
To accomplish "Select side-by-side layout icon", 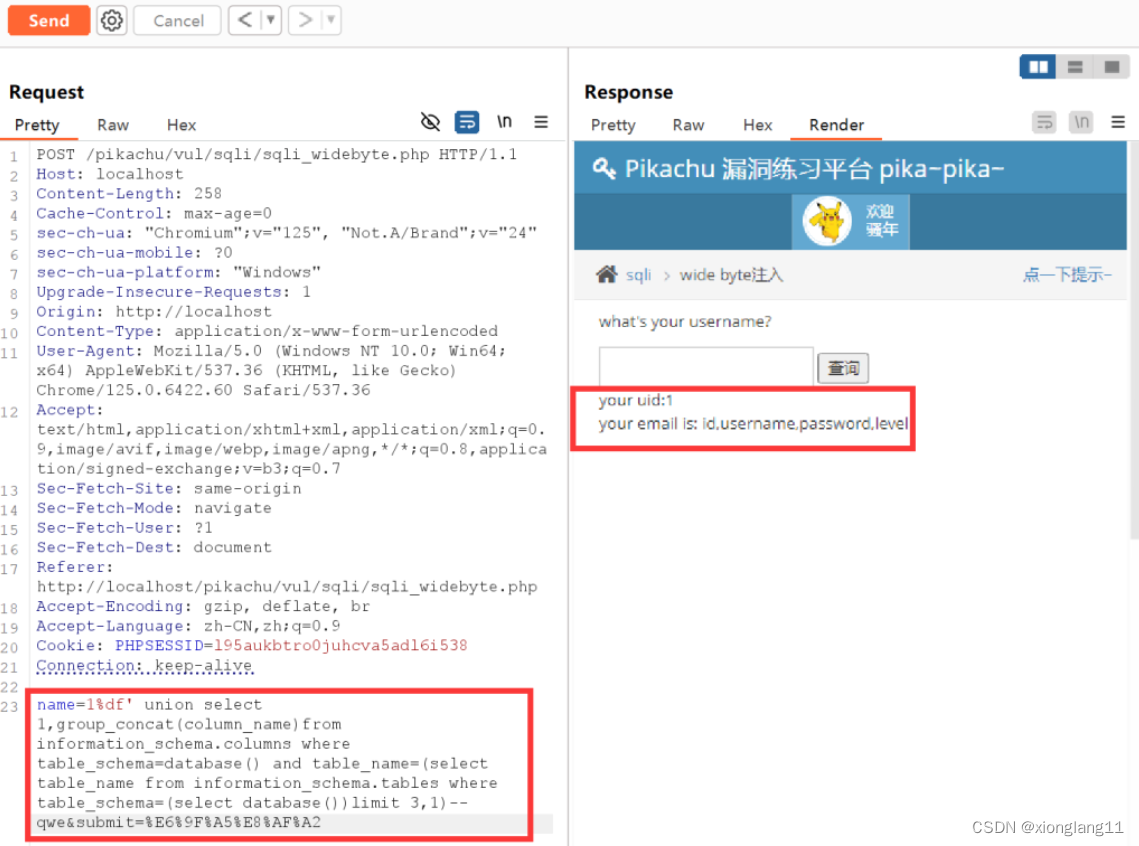I will [x=1038, y=67].
